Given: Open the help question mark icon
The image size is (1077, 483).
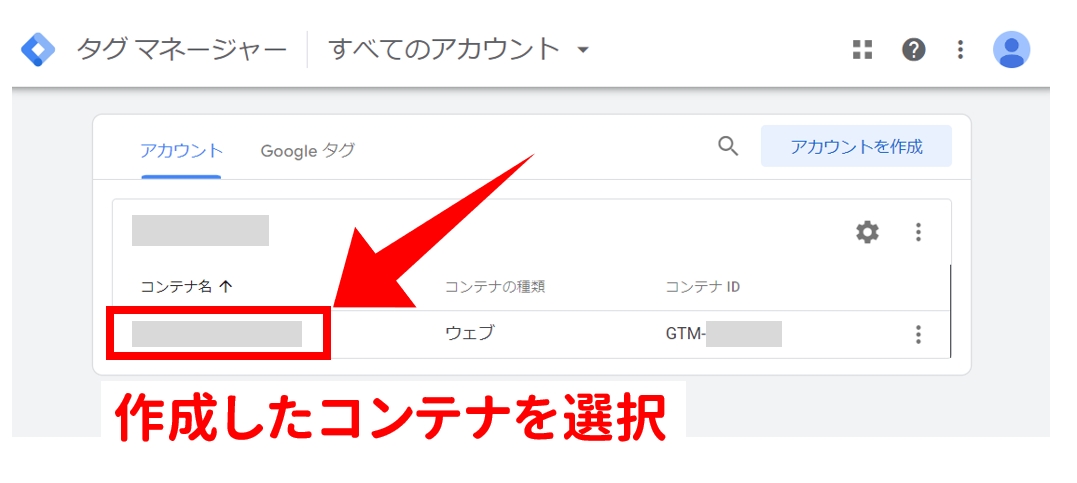Looking at the screenshot, I should coord(913,49).
